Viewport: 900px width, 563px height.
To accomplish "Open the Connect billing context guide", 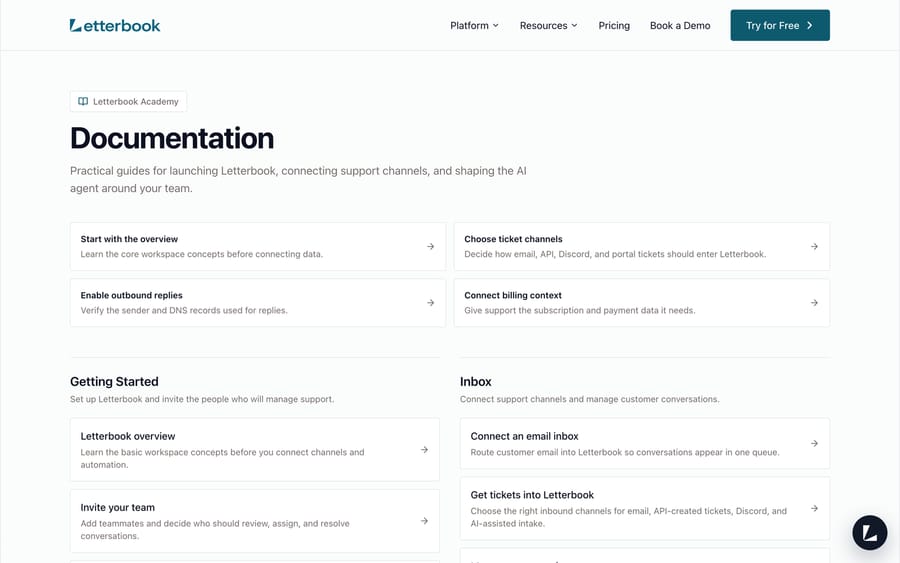I will [642, 302].
